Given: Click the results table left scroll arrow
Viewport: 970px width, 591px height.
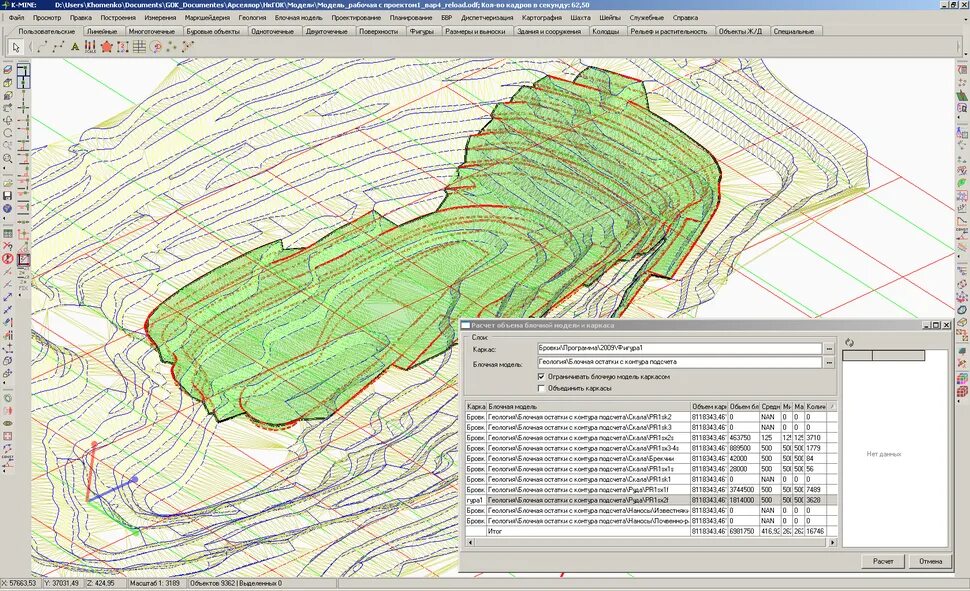Looking at the screenshot, I should coord(470,542).
